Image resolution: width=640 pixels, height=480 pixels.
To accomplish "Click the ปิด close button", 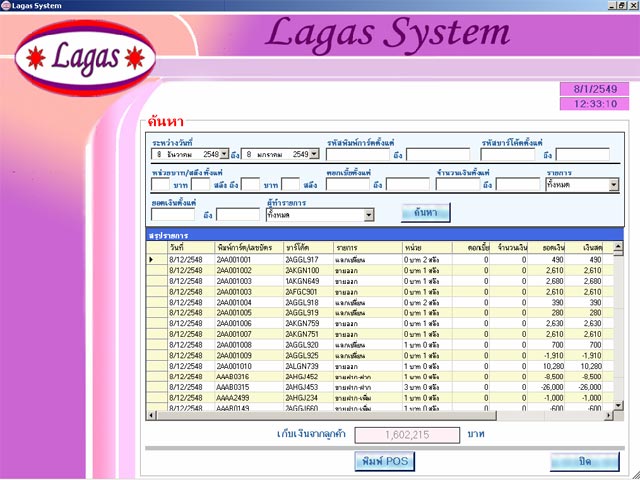I will [584, 462].
